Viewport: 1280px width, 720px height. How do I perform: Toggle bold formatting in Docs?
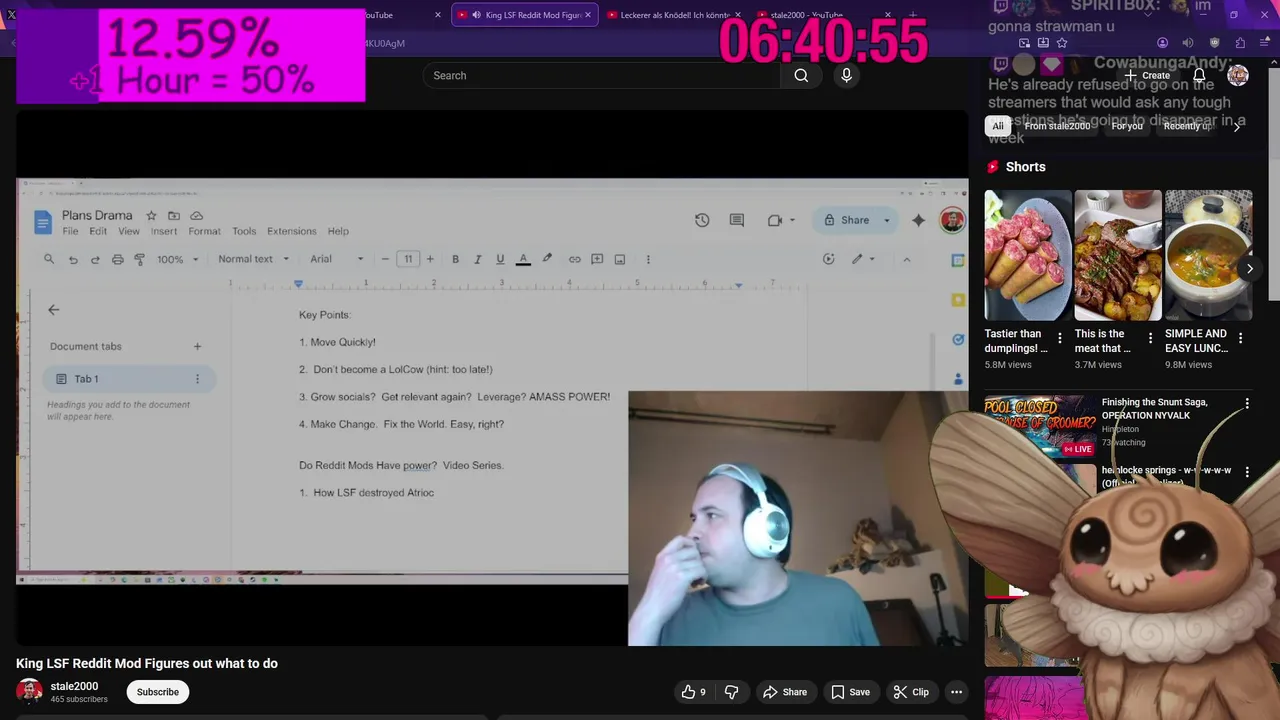(x=455, y=259)
